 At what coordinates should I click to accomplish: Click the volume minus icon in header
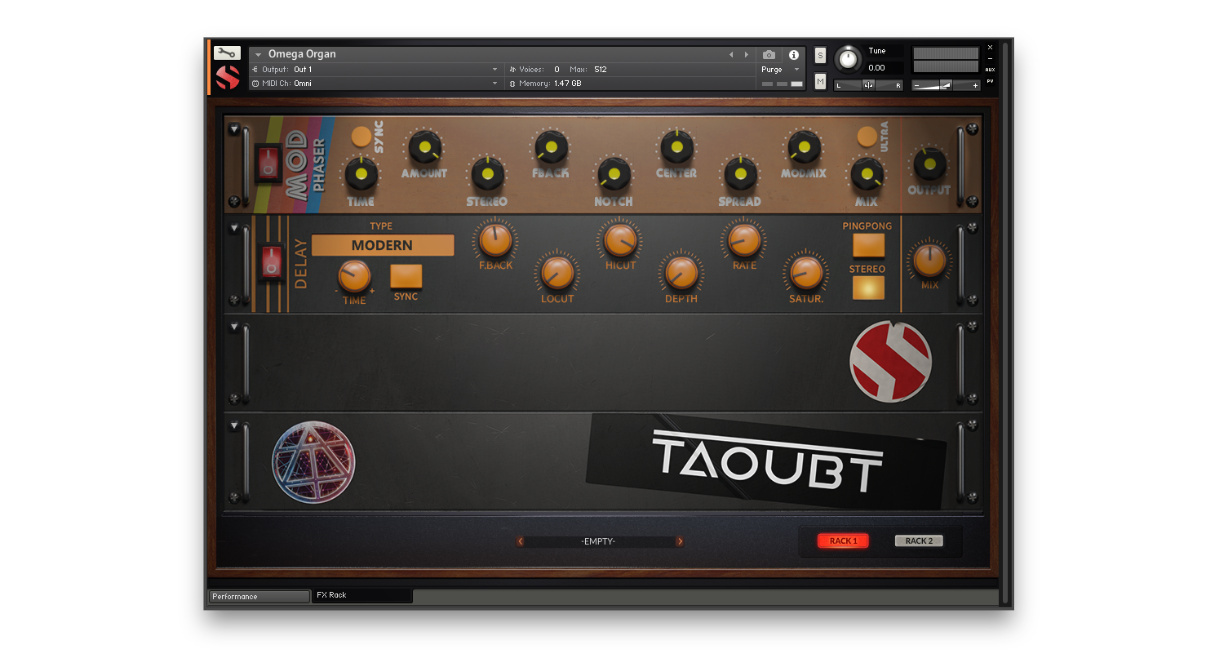[x=919, y=85]
